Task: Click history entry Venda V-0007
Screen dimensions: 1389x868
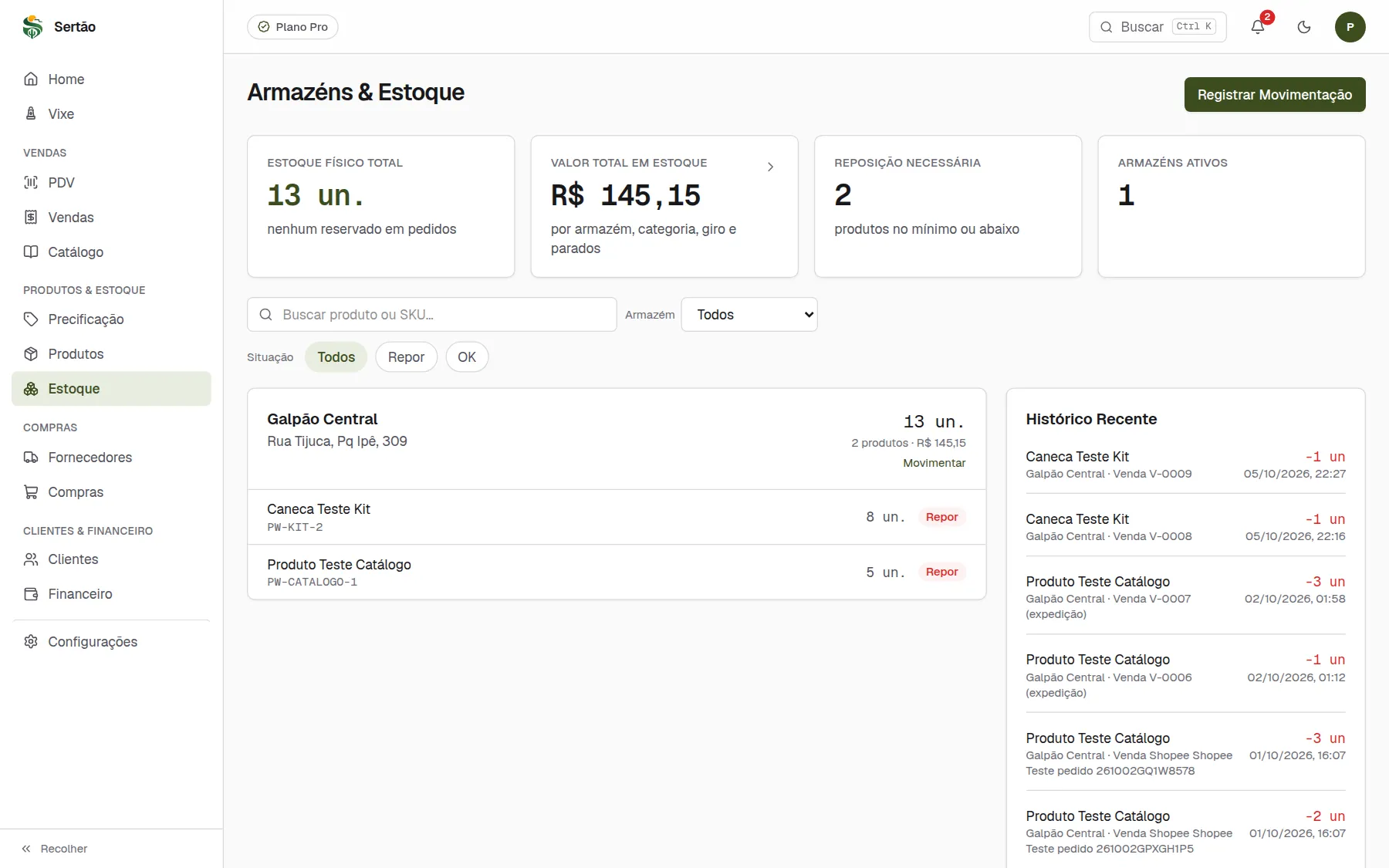Action: pos(1186,597)
